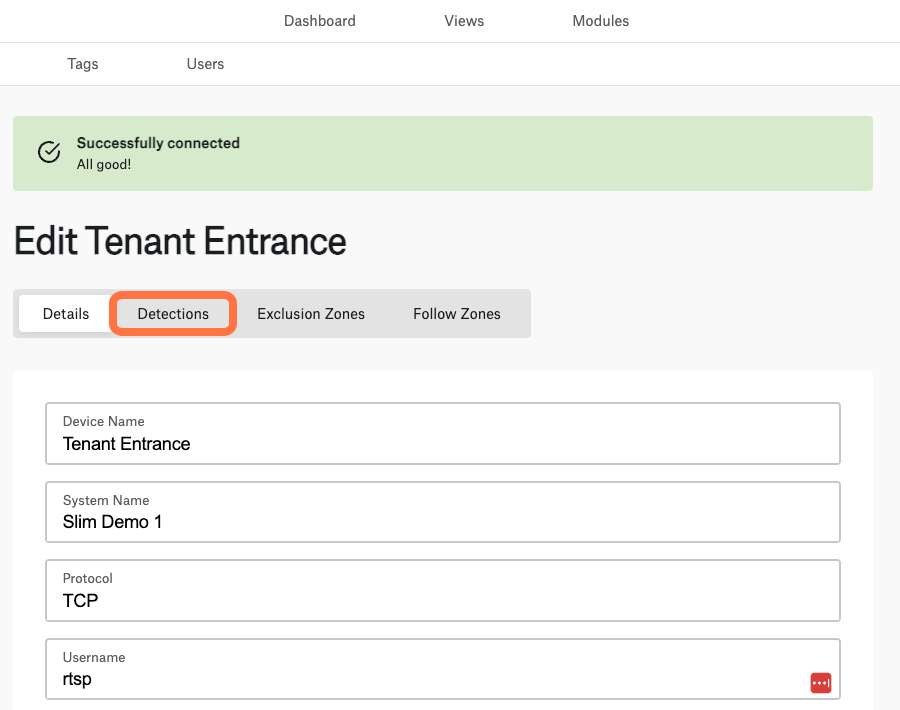Click the 'All good!' message text

(x=104, y=164)
